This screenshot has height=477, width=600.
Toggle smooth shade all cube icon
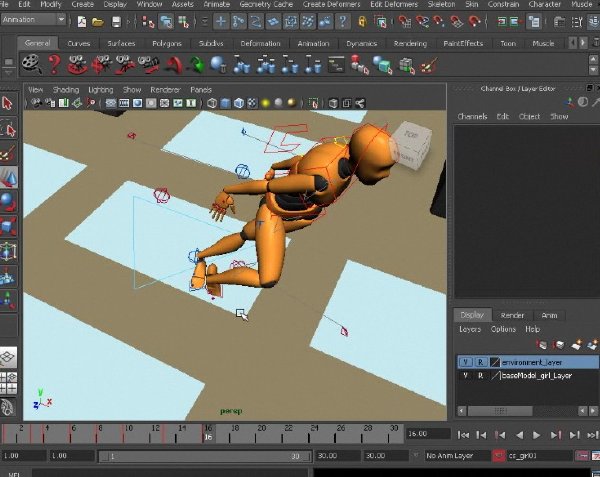[225, 103]
